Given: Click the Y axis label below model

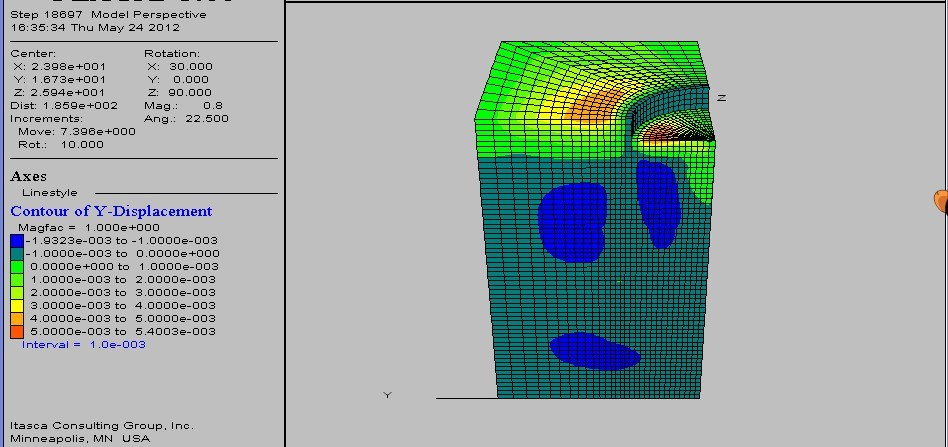Looking at the screenshot, I should (x=388, y=396).
